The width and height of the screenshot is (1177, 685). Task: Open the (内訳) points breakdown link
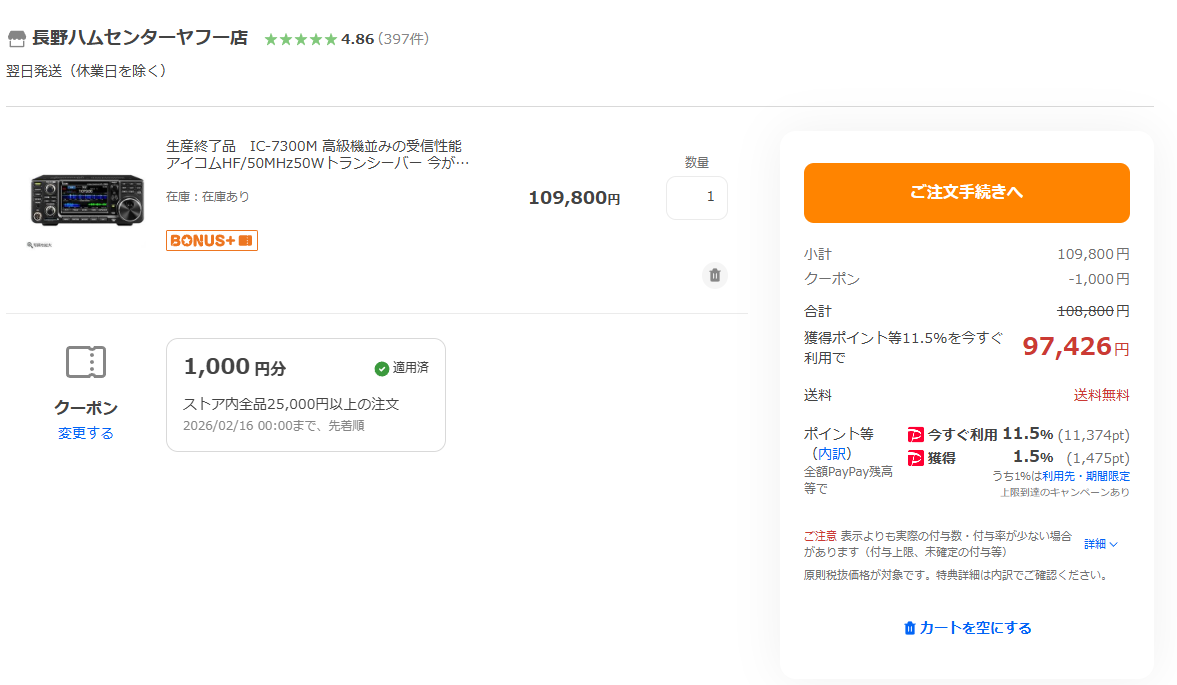[x=831, y=453]
